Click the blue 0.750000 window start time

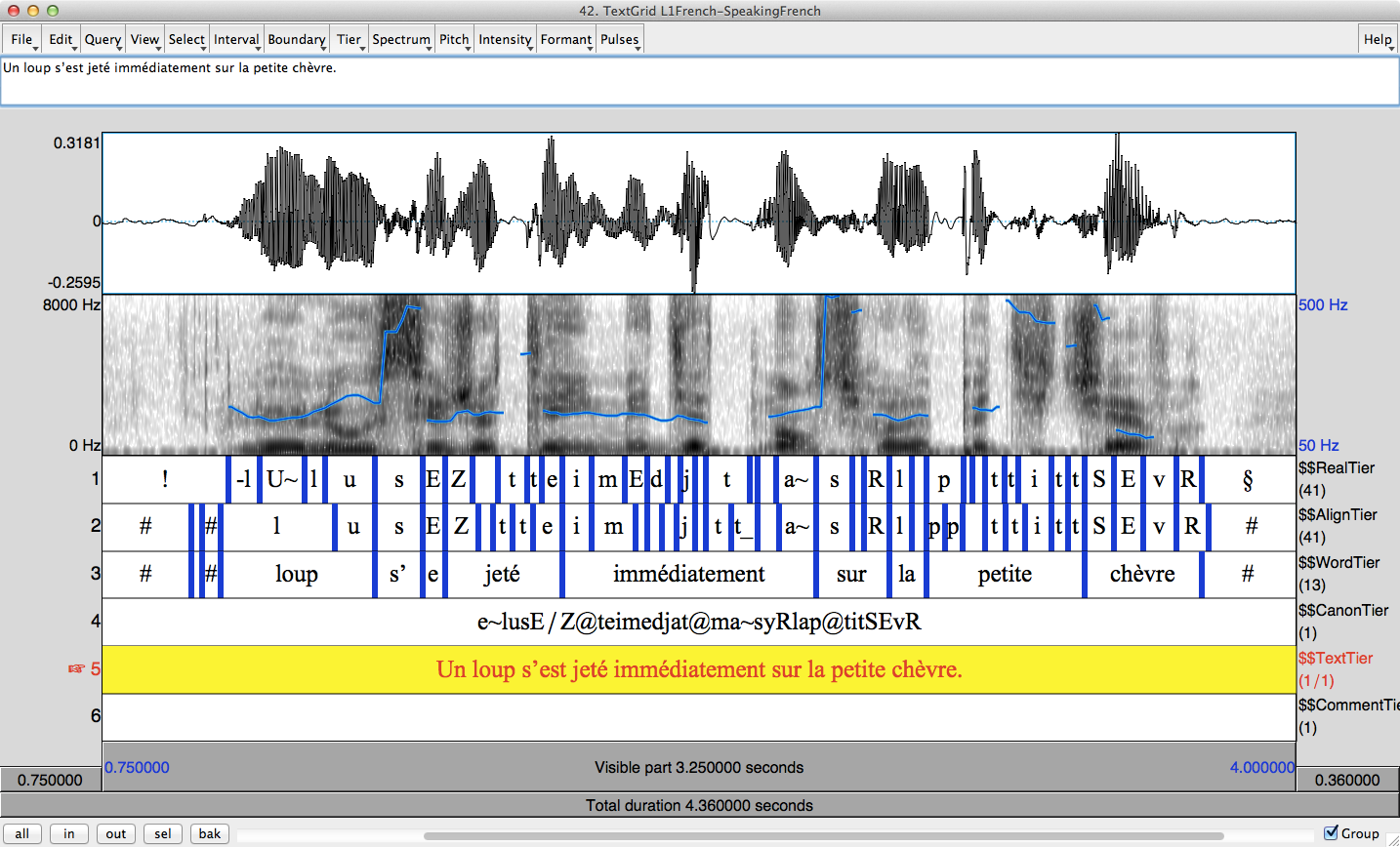137,767
